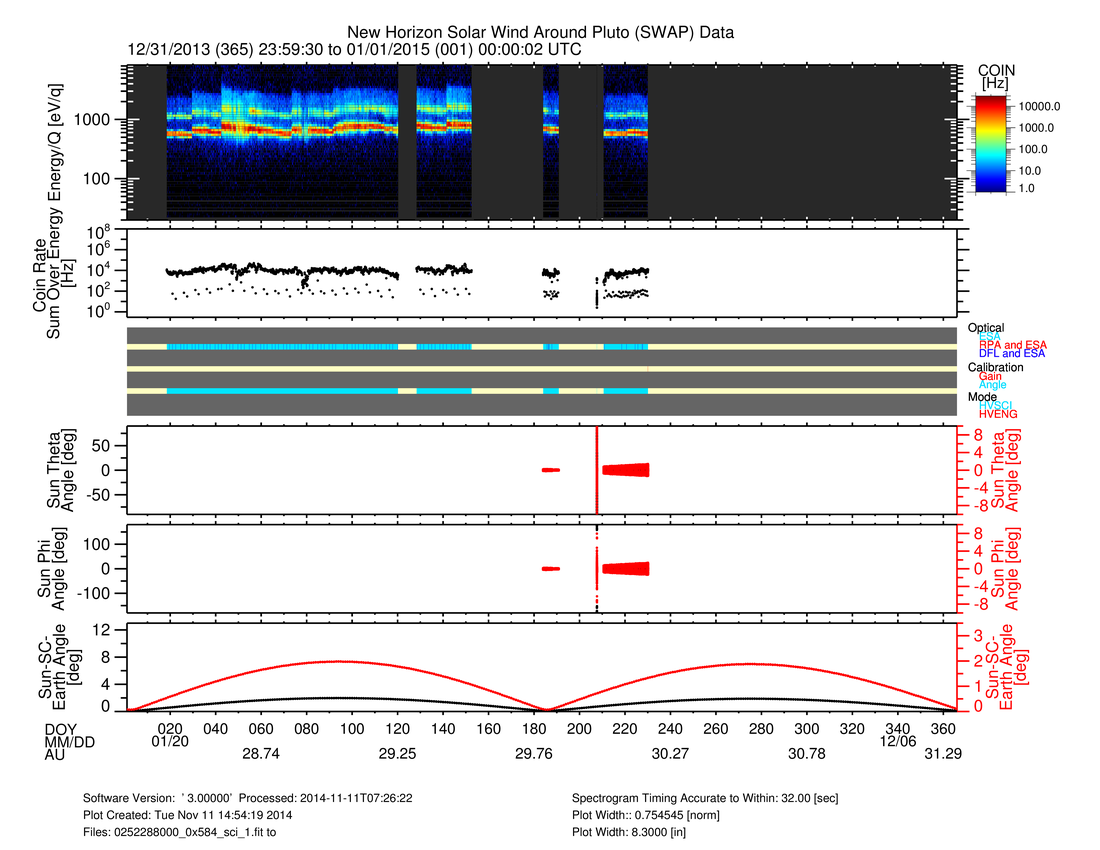
Task: Click the 'HVENG' mode legend label
Action: pyautogui.click(x=999, y=414)
